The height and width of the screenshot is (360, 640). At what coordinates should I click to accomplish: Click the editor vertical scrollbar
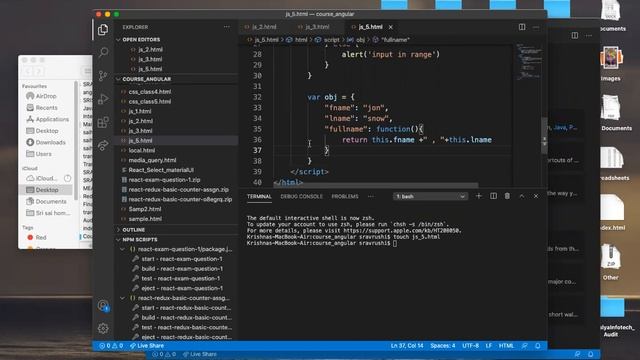tap(544, 136)
